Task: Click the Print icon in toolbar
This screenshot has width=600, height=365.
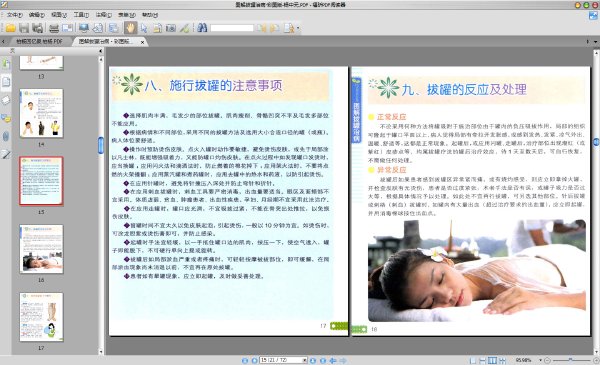Action: coord(54,28)
